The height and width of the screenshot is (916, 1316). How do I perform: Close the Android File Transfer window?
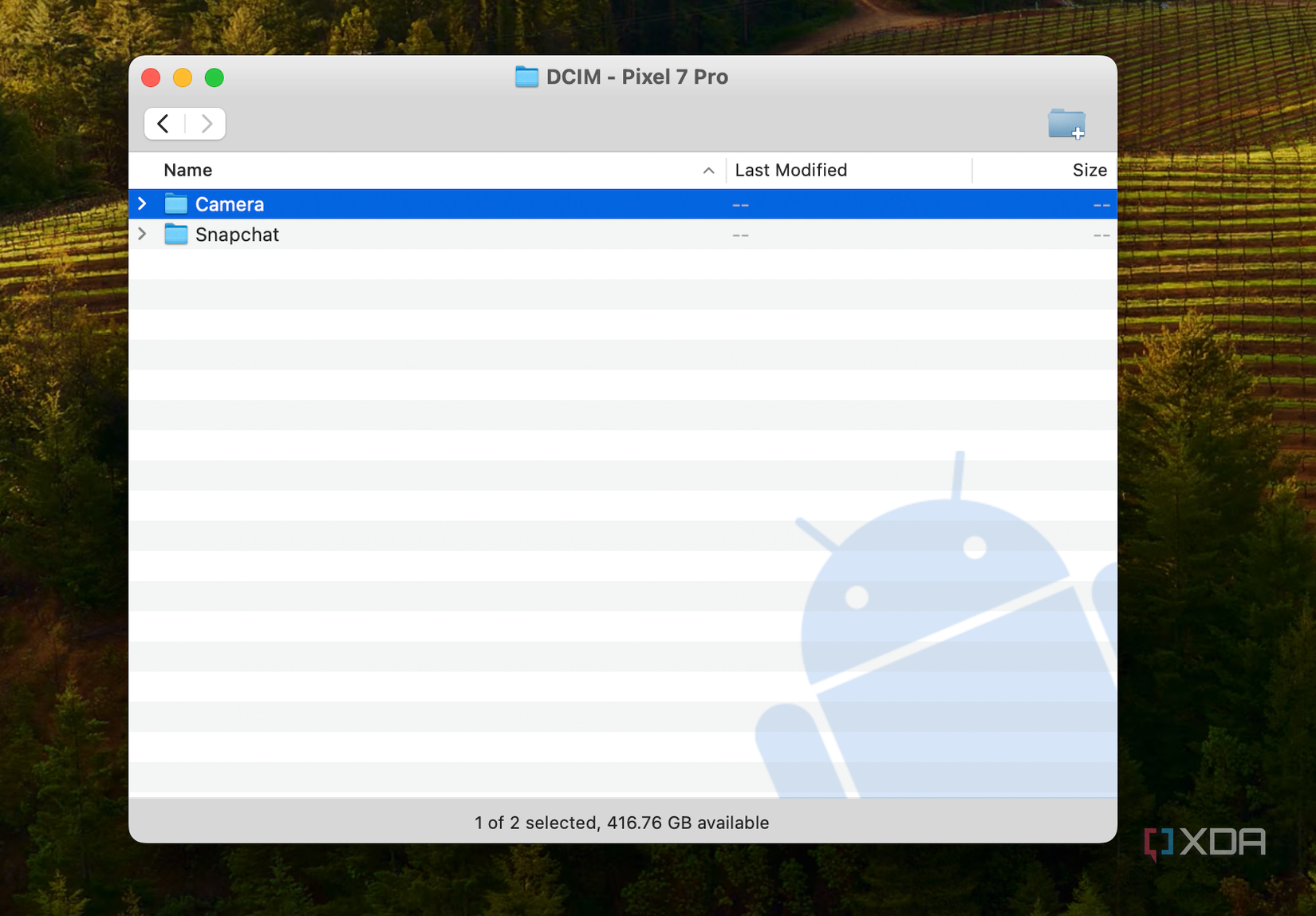tap(151, 77)
